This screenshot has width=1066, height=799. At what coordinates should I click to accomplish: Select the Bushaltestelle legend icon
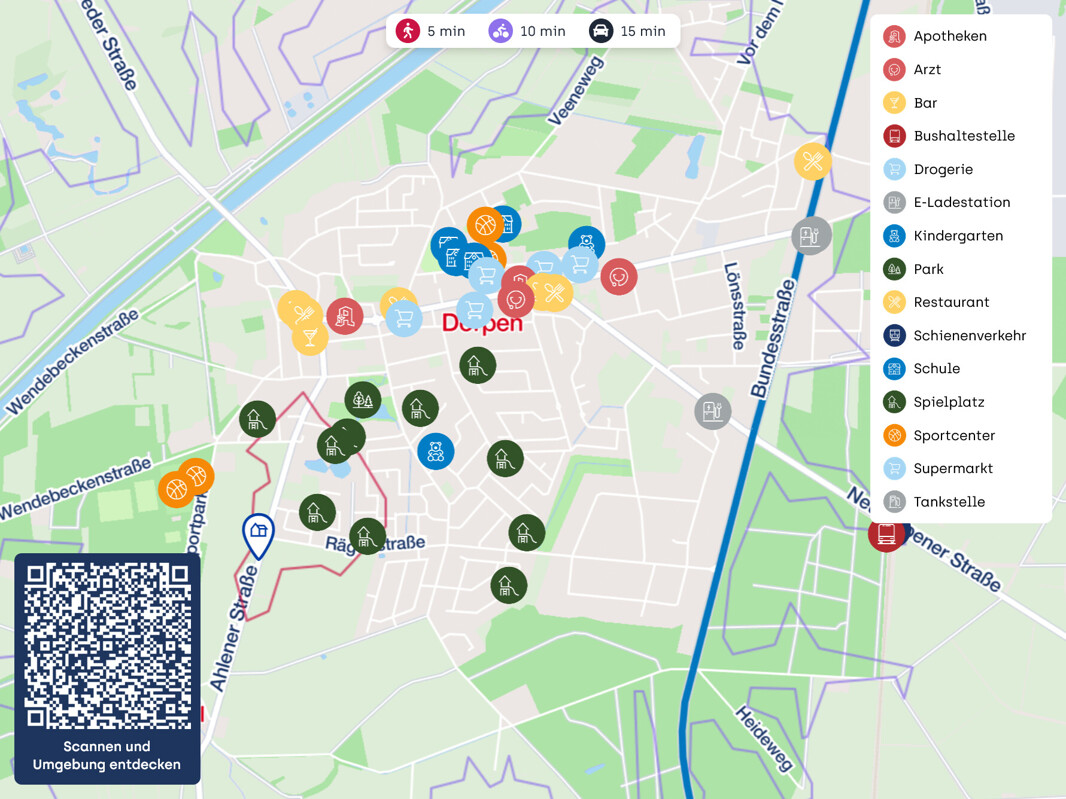click(x=894, y=136)
